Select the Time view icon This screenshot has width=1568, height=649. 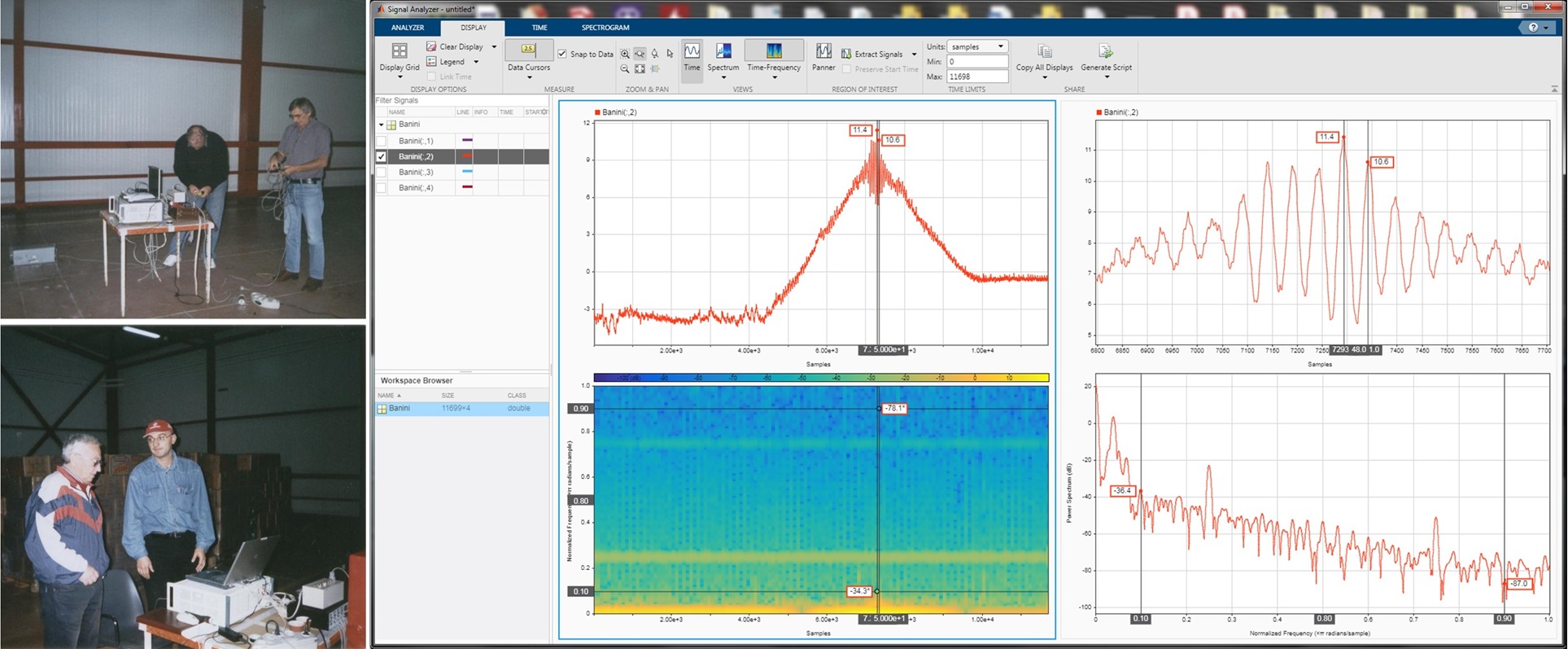pyautogui.click(x=692, y=52)
